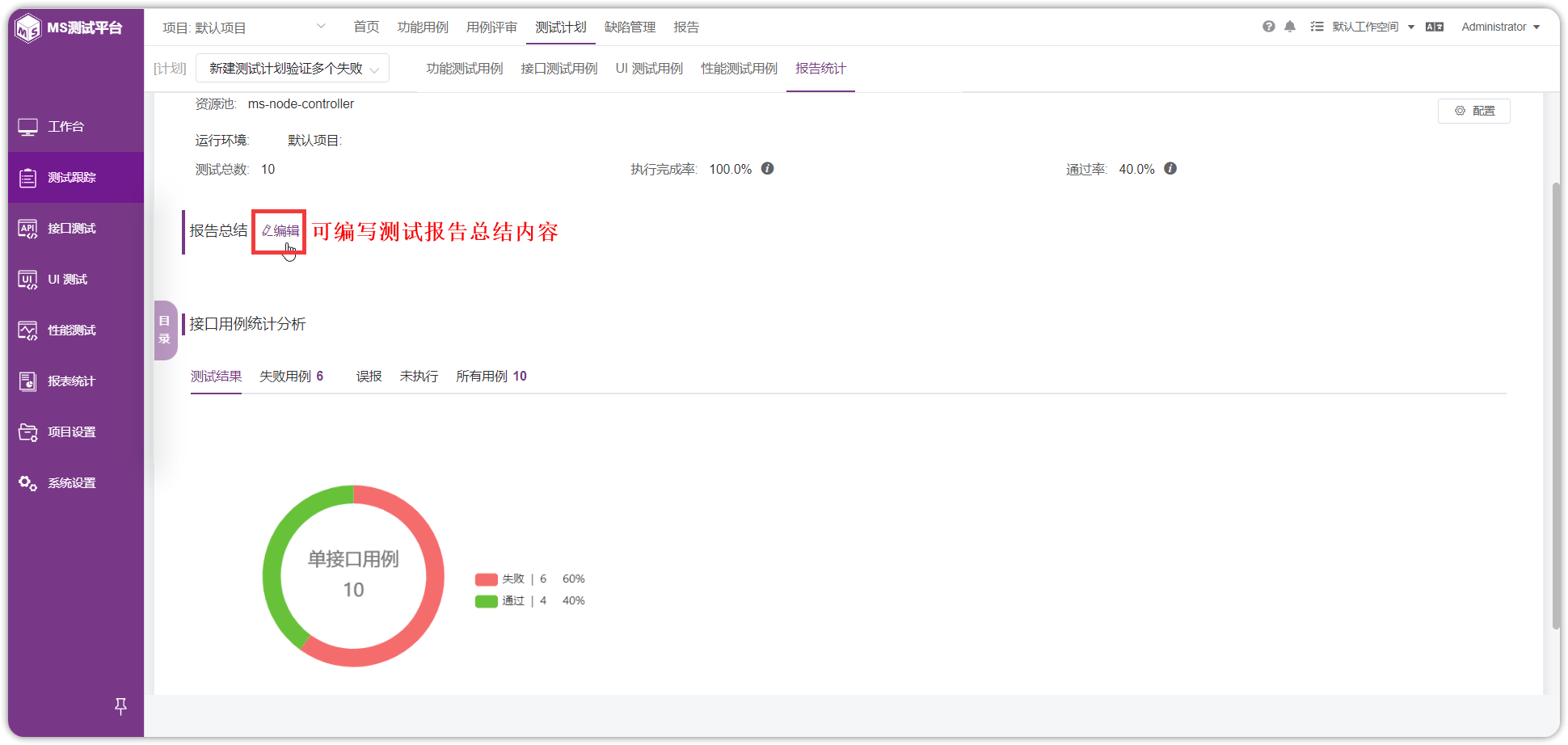Open the 报告 top menu
This screenshot has height=745, width=1568.
click(686, 27)
